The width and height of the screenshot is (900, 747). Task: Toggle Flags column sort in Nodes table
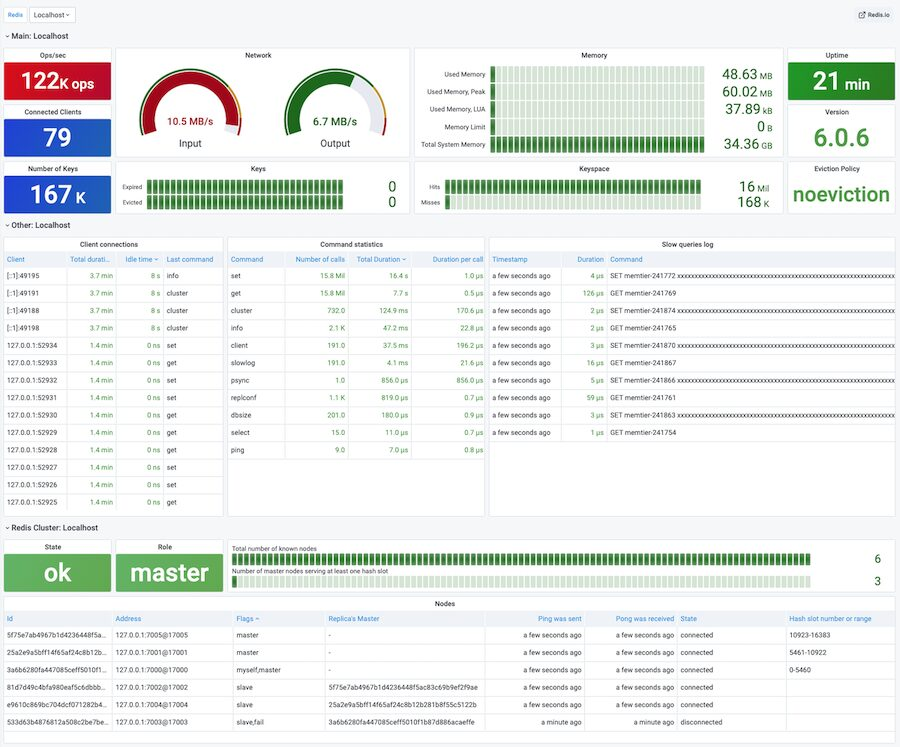tap(246, 618)
